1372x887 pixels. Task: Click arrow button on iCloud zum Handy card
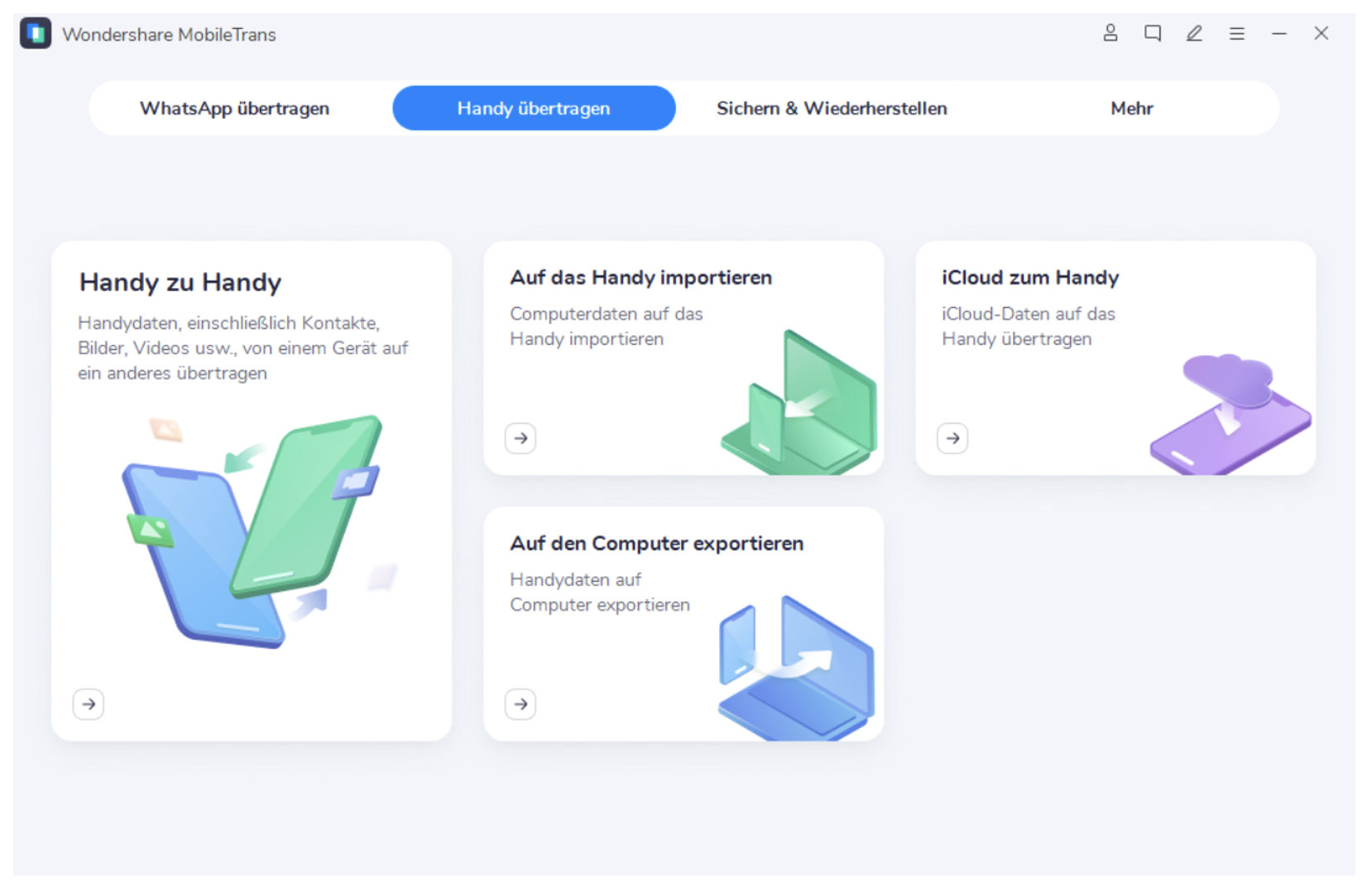pos(952,438)
